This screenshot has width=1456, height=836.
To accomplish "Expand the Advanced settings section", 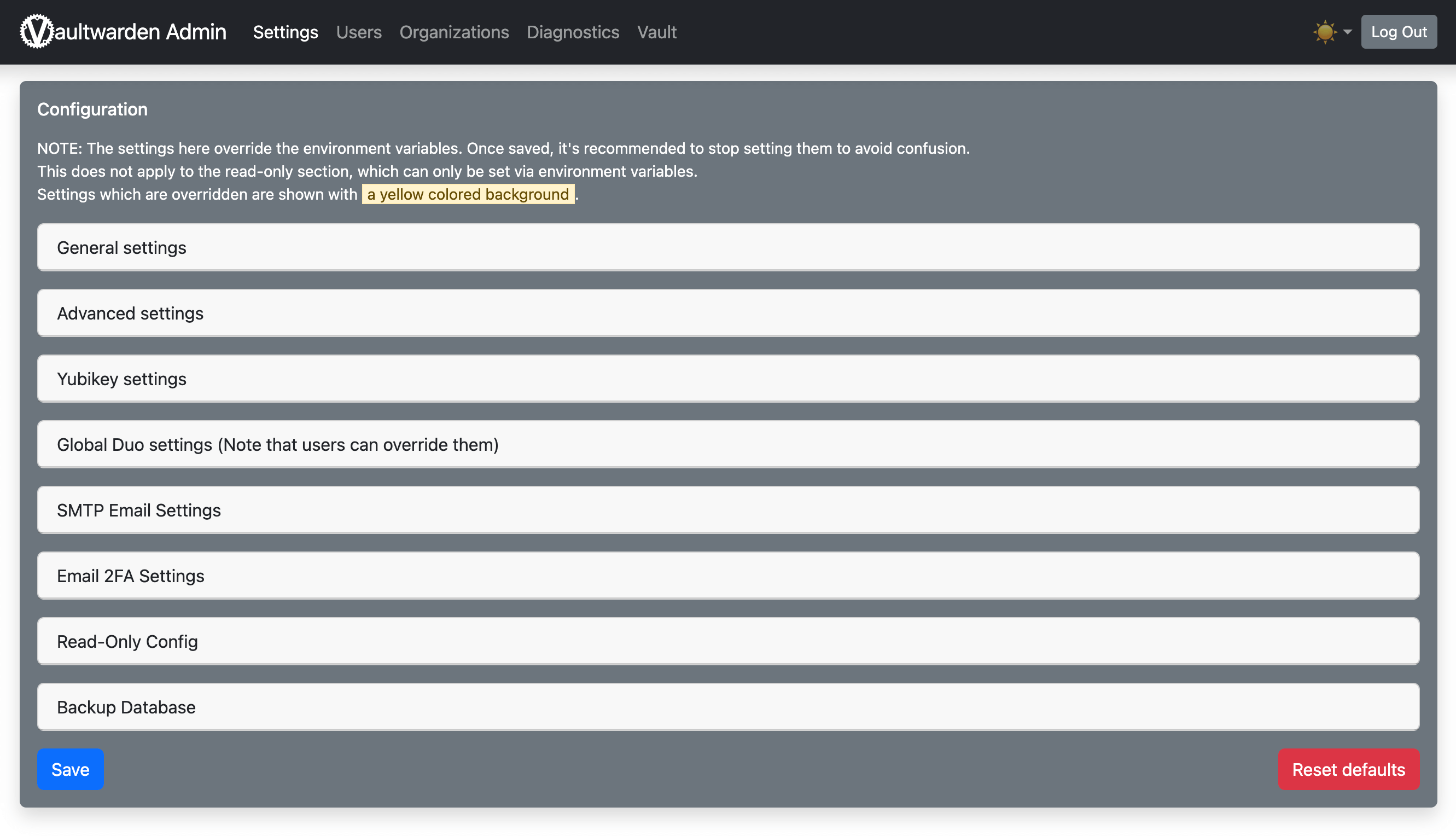I will point(729,313).
